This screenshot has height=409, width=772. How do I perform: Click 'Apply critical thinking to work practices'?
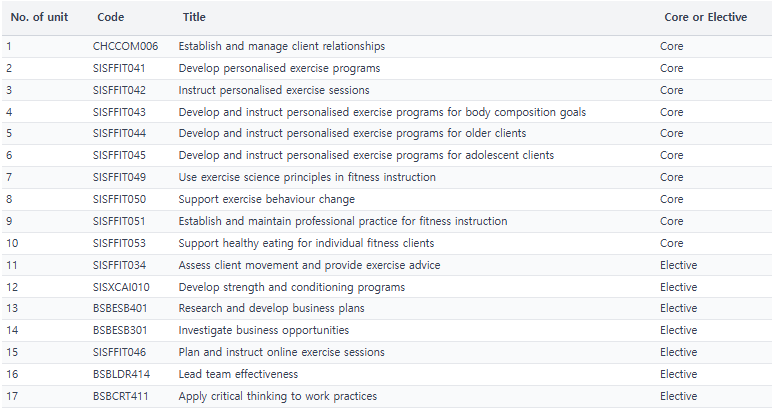pyautogui.click(x=278, y=396)
